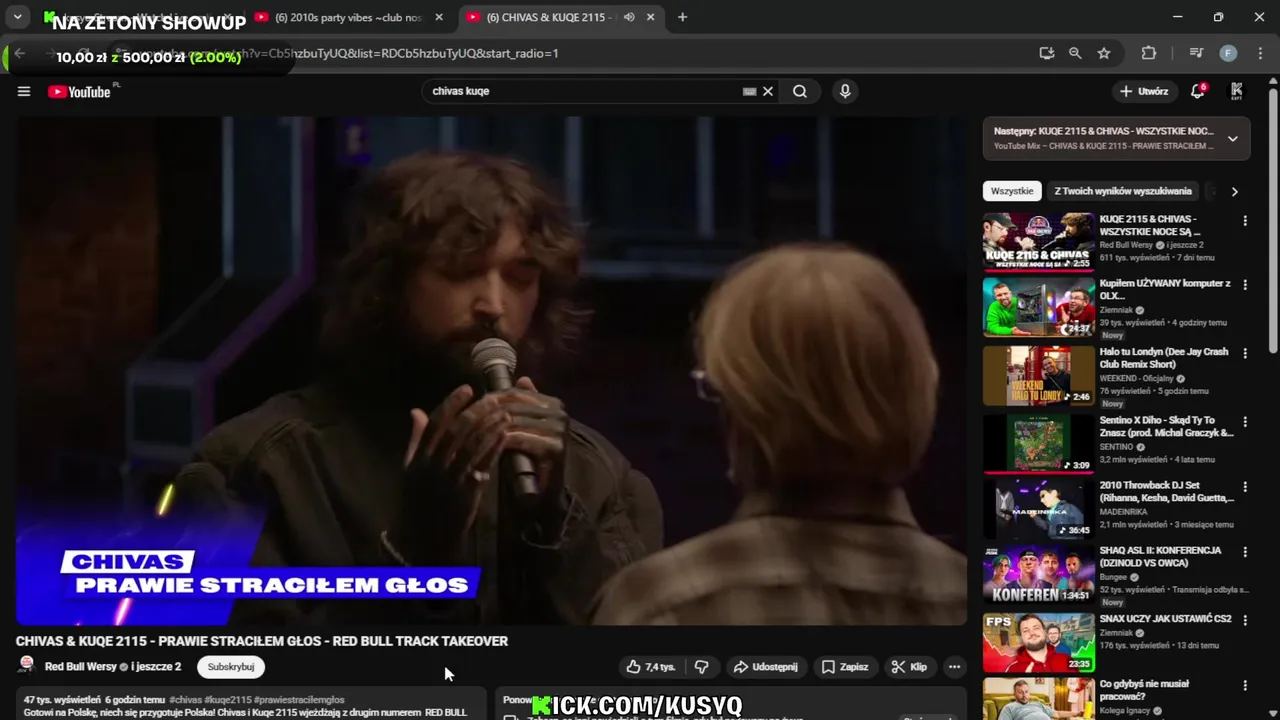Open options for Sentino X Diho video
The width and height of the screenshot is (1280, 720).
[1245, 422]
